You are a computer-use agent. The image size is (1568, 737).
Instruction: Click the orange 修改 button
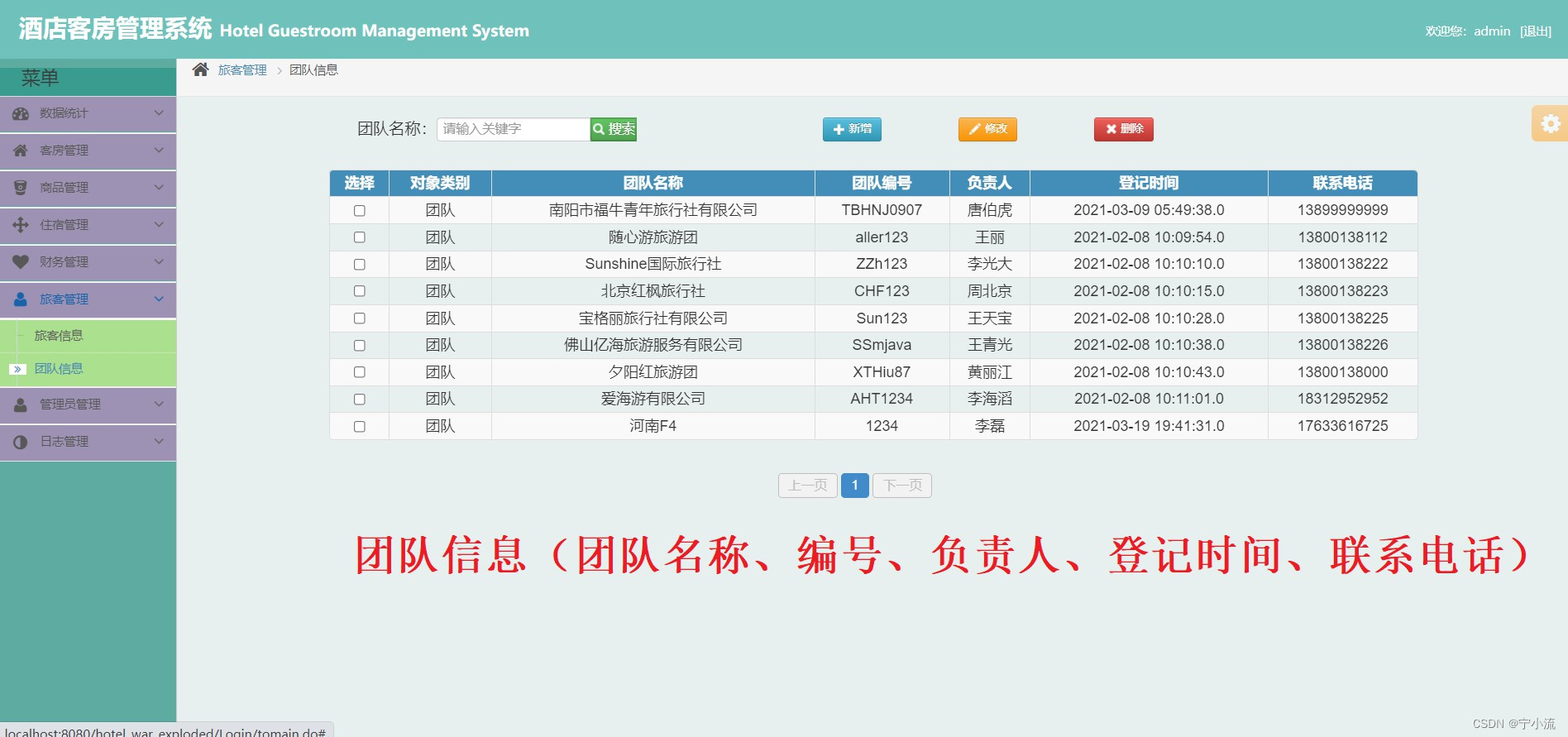coord(987,129)
